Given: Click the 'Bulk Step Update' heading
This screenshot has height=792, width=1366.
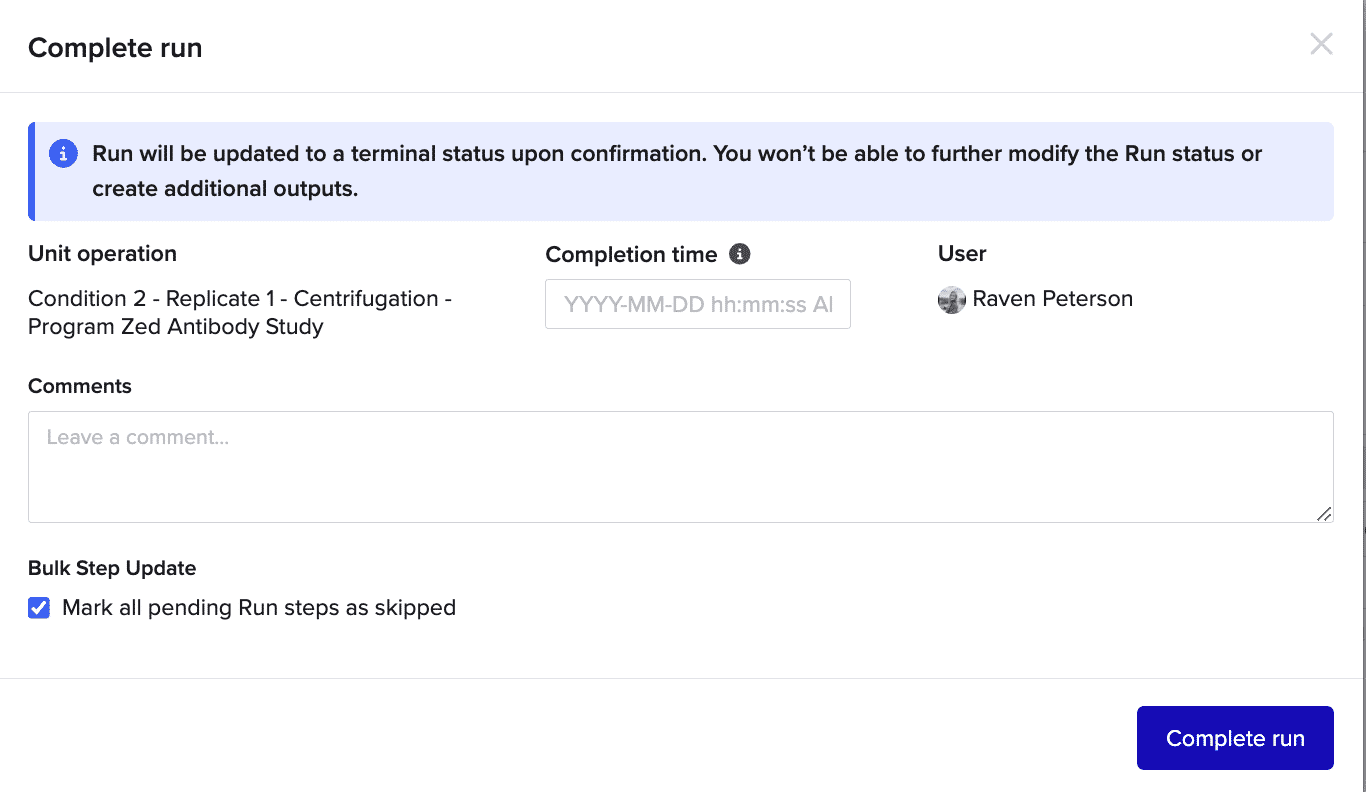Looking at the screenshot, I should (x=112, y=568).
